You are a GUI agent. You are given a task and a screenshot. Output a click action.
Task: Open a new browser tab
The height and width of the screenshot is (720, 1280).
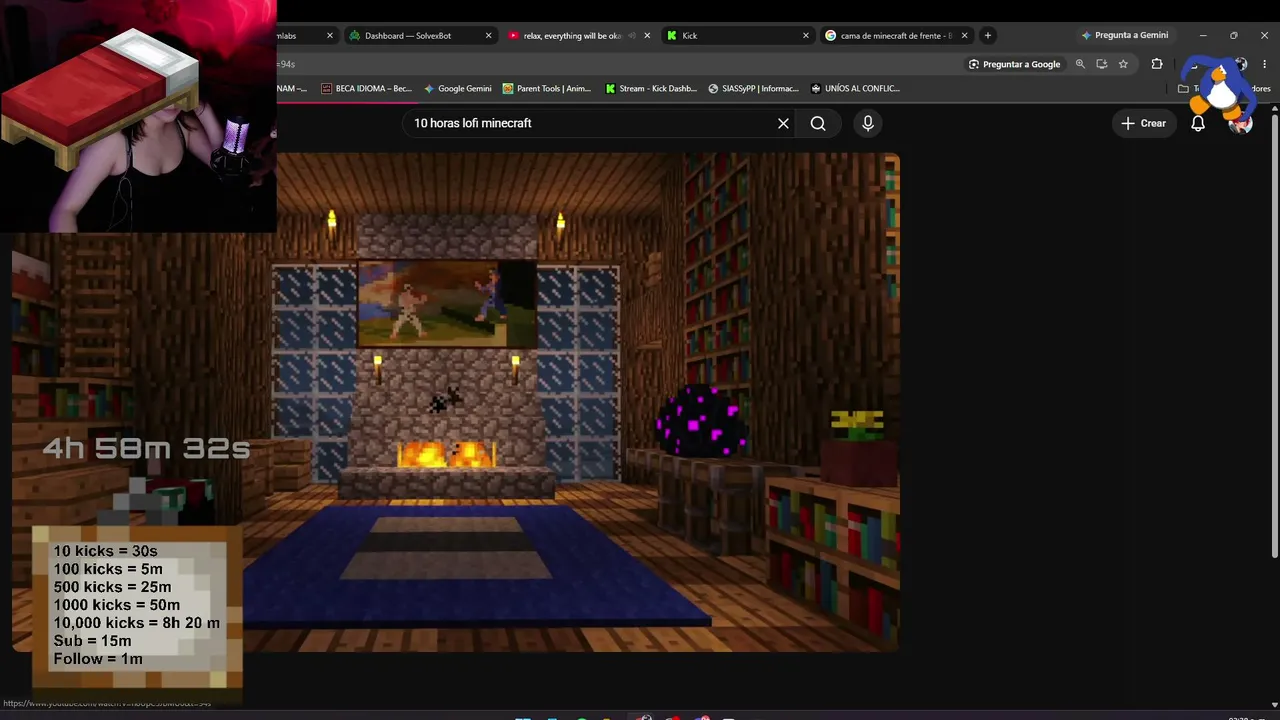click(x=988, y=36)
